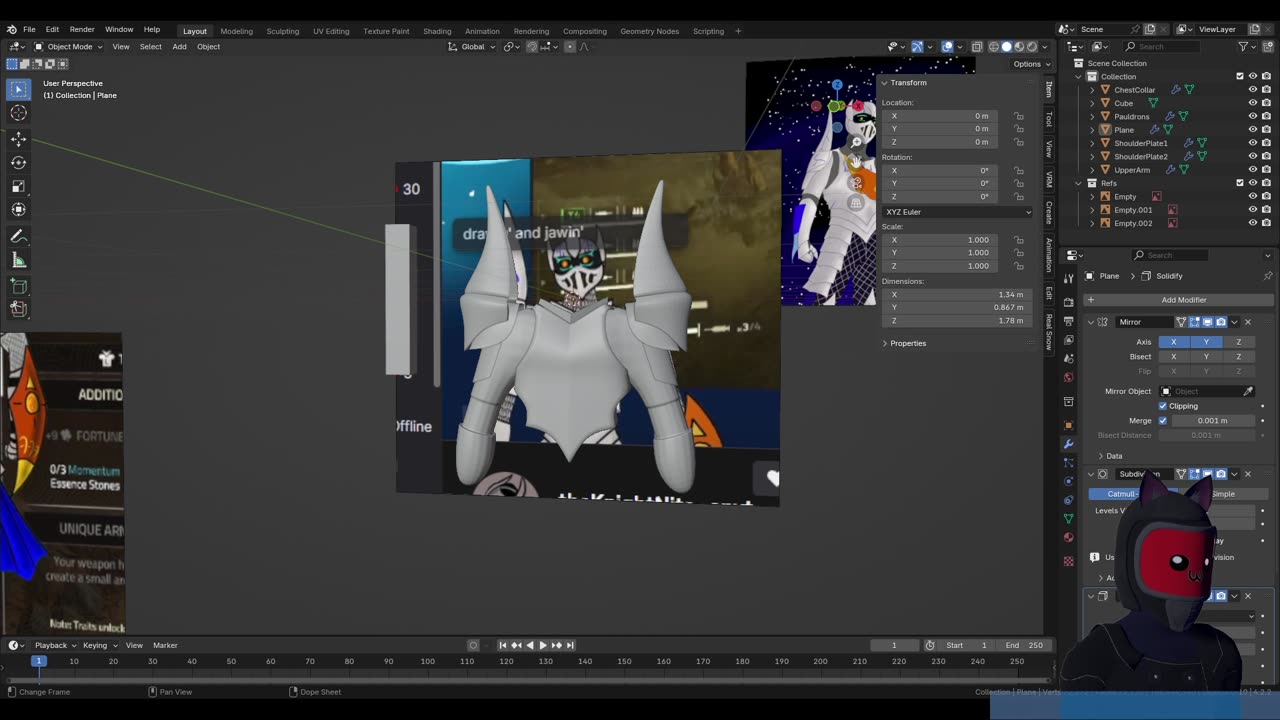
Task: Open the Add menu in the viewport header
Action: (179, 46)
